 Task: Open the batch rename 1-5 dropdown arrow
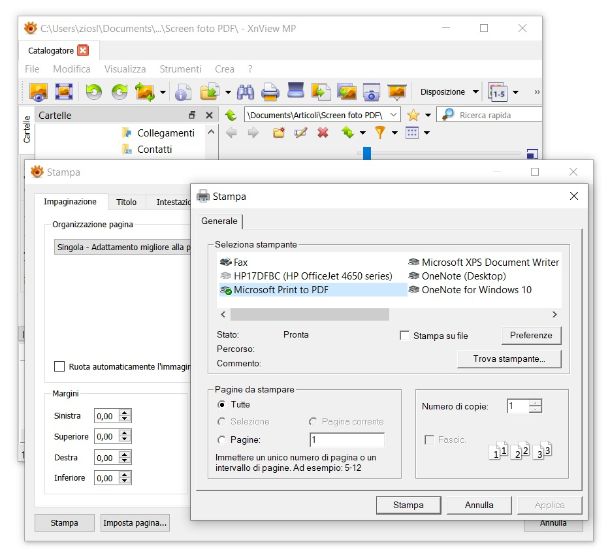pyautogui.click(x=515, y=93)
